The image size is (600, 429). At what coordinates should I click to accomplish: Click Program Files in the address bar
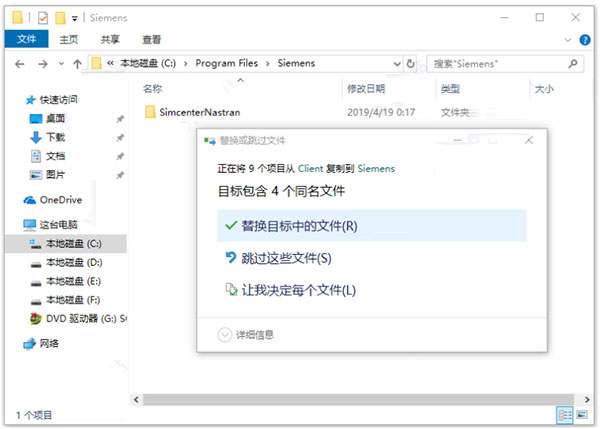pos(227,63)
